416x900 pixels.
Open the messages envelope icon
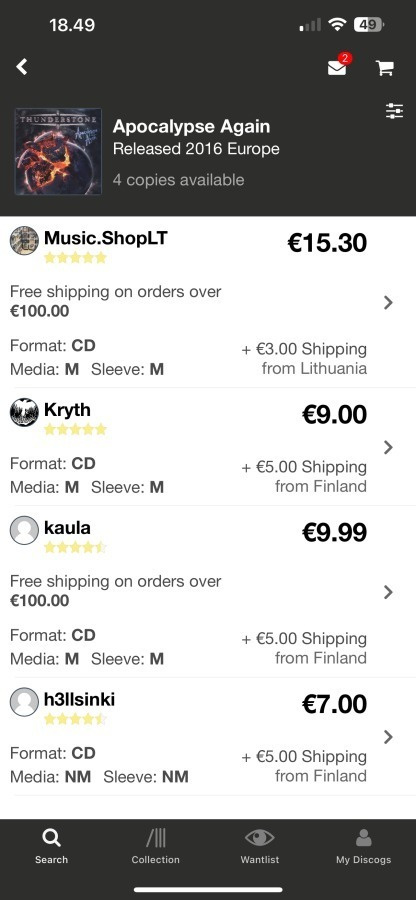pyautogui.click(x=337, y=68)
